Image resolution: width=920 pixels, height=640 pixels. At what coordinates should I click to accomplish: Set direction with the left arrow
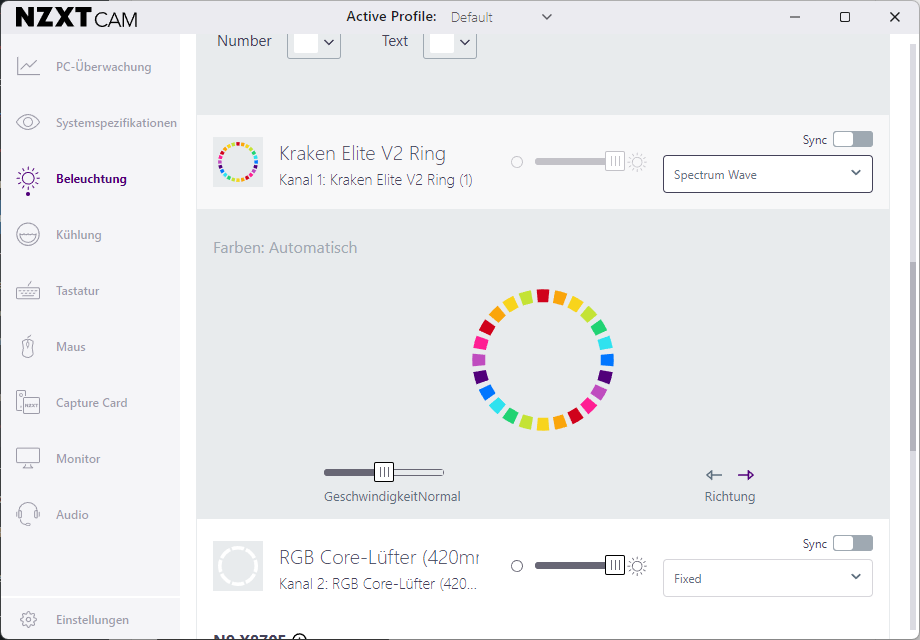pos(713,475)
